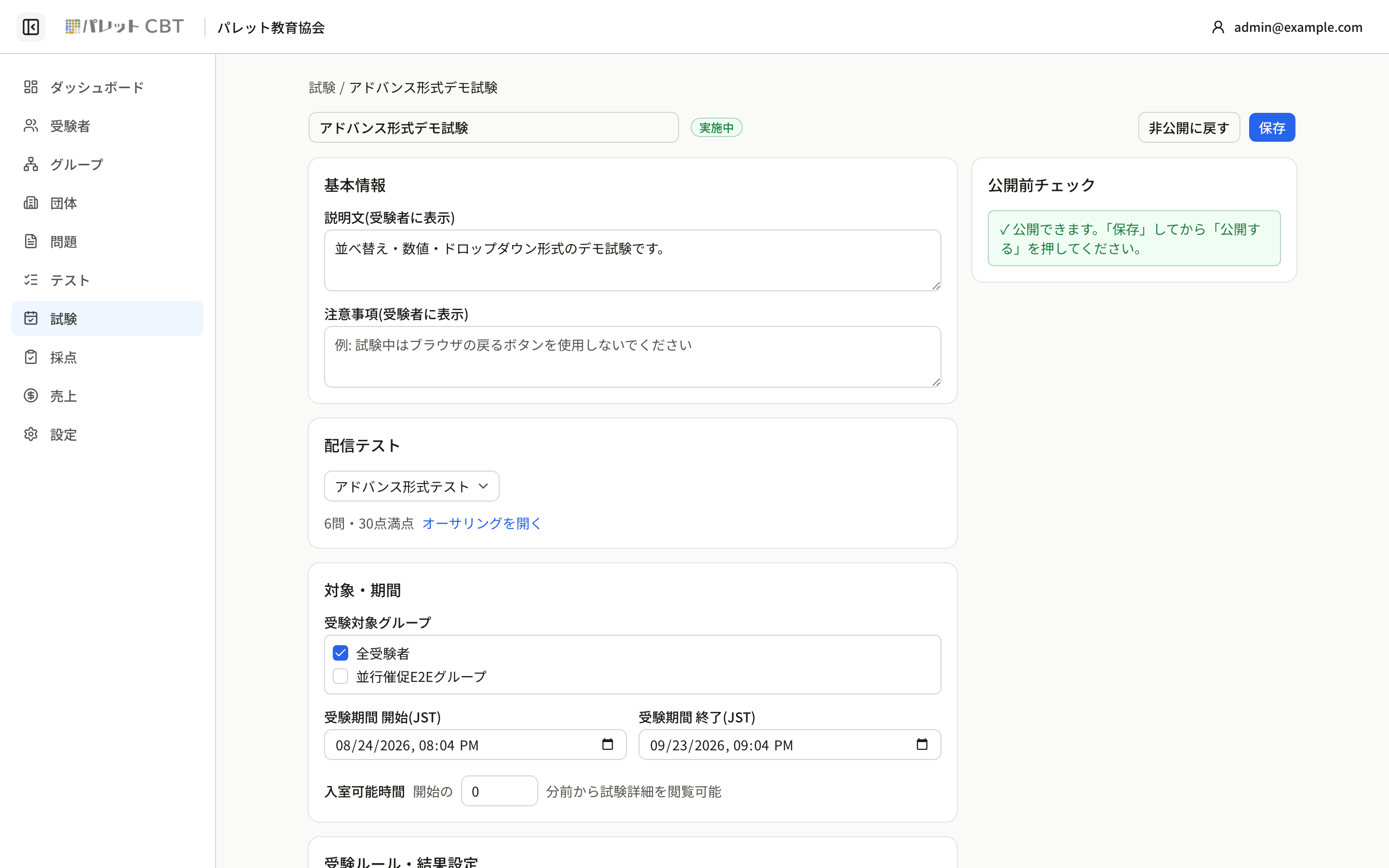Click the 受験対象グループ label
1389x868 pixels.
pyautogui.click(x=377, y=622)
